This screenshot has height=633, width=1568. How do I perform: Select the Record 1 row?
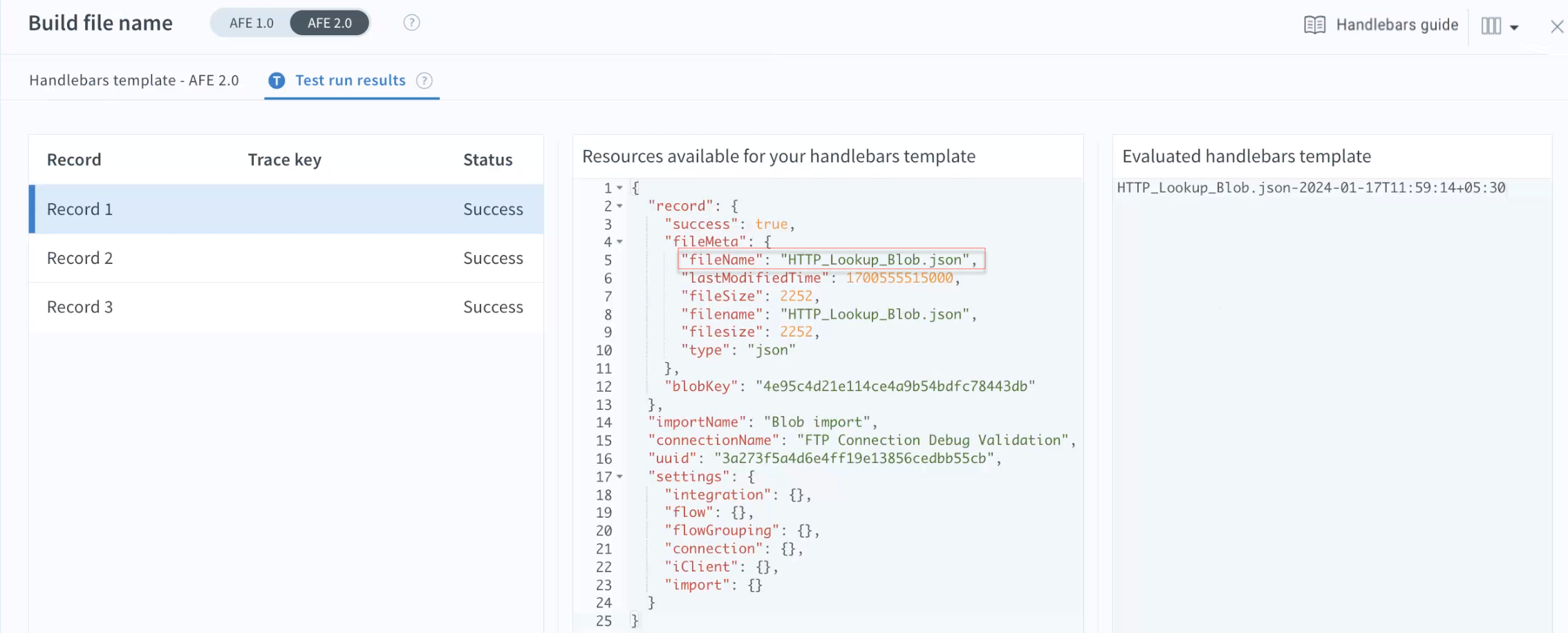pos(286,209)
